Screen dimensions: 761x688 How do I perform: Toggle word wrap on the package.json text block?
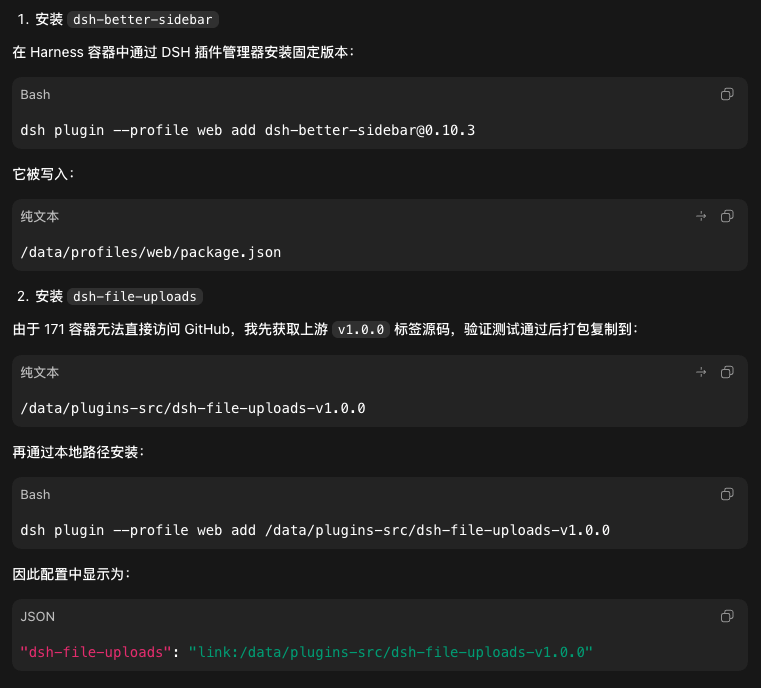click(x=701, y=216)
